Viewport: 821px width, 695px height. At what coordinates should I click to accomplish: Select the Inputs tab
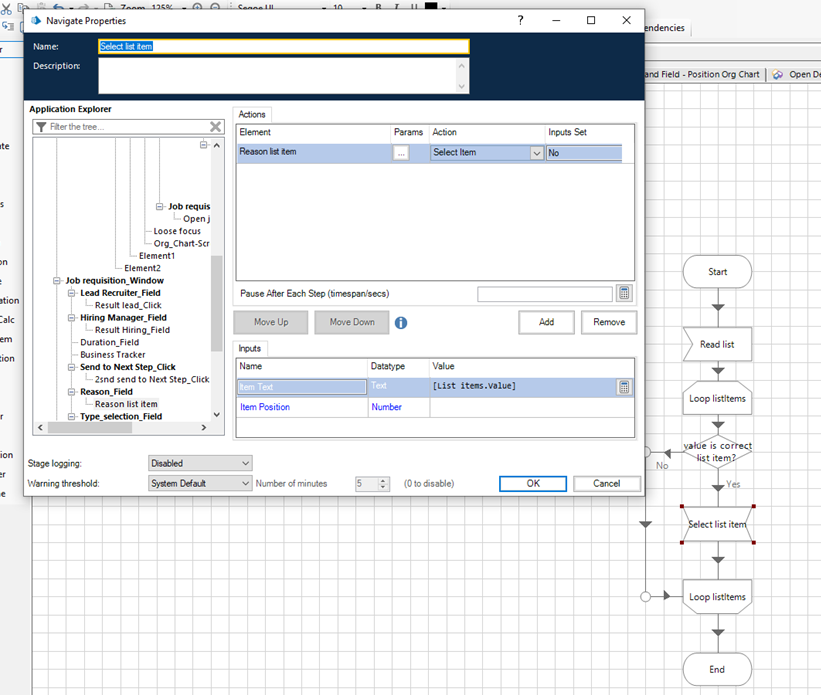coord(250,348)
